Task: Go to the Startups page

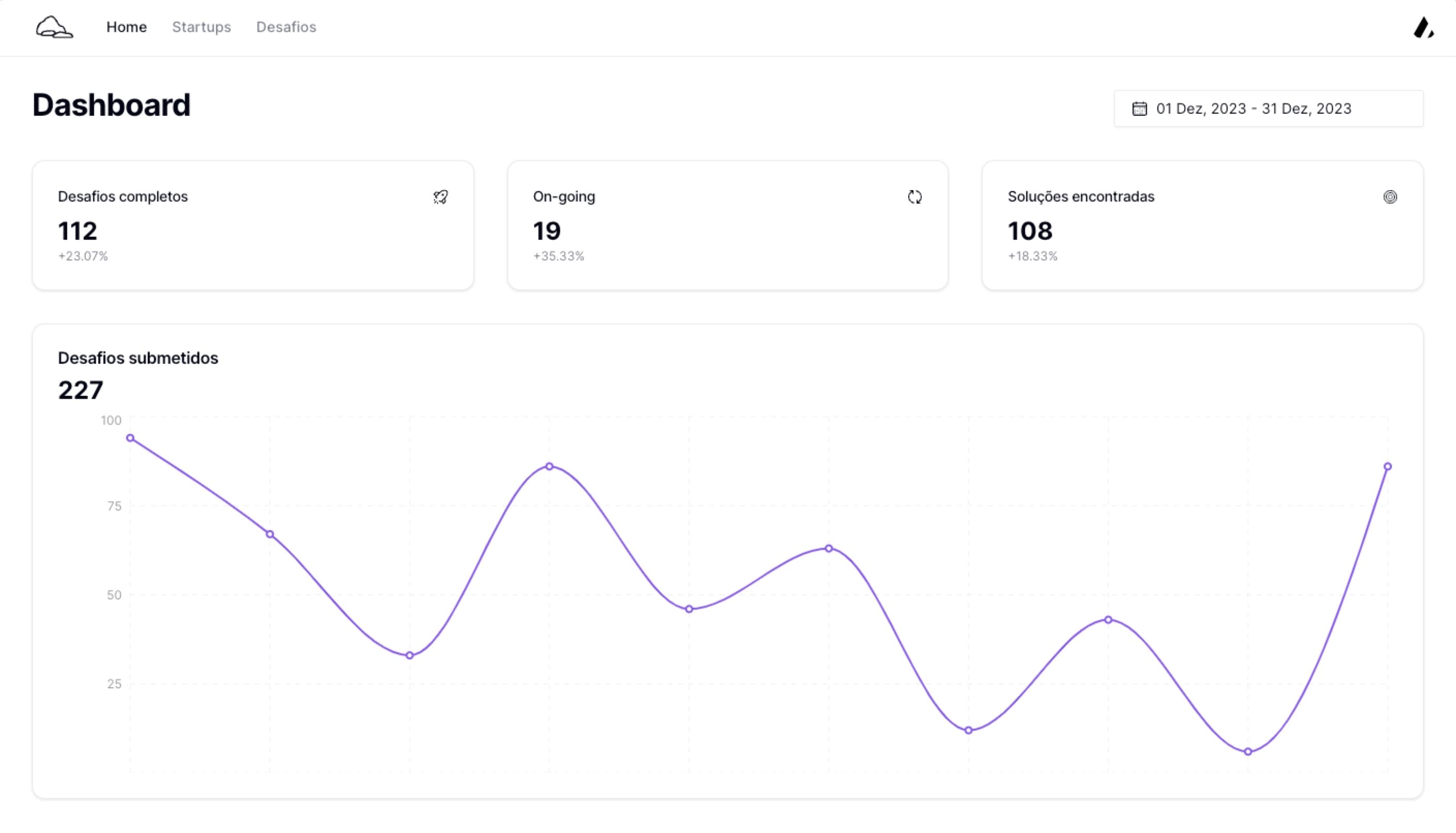Action: point(202,27)
